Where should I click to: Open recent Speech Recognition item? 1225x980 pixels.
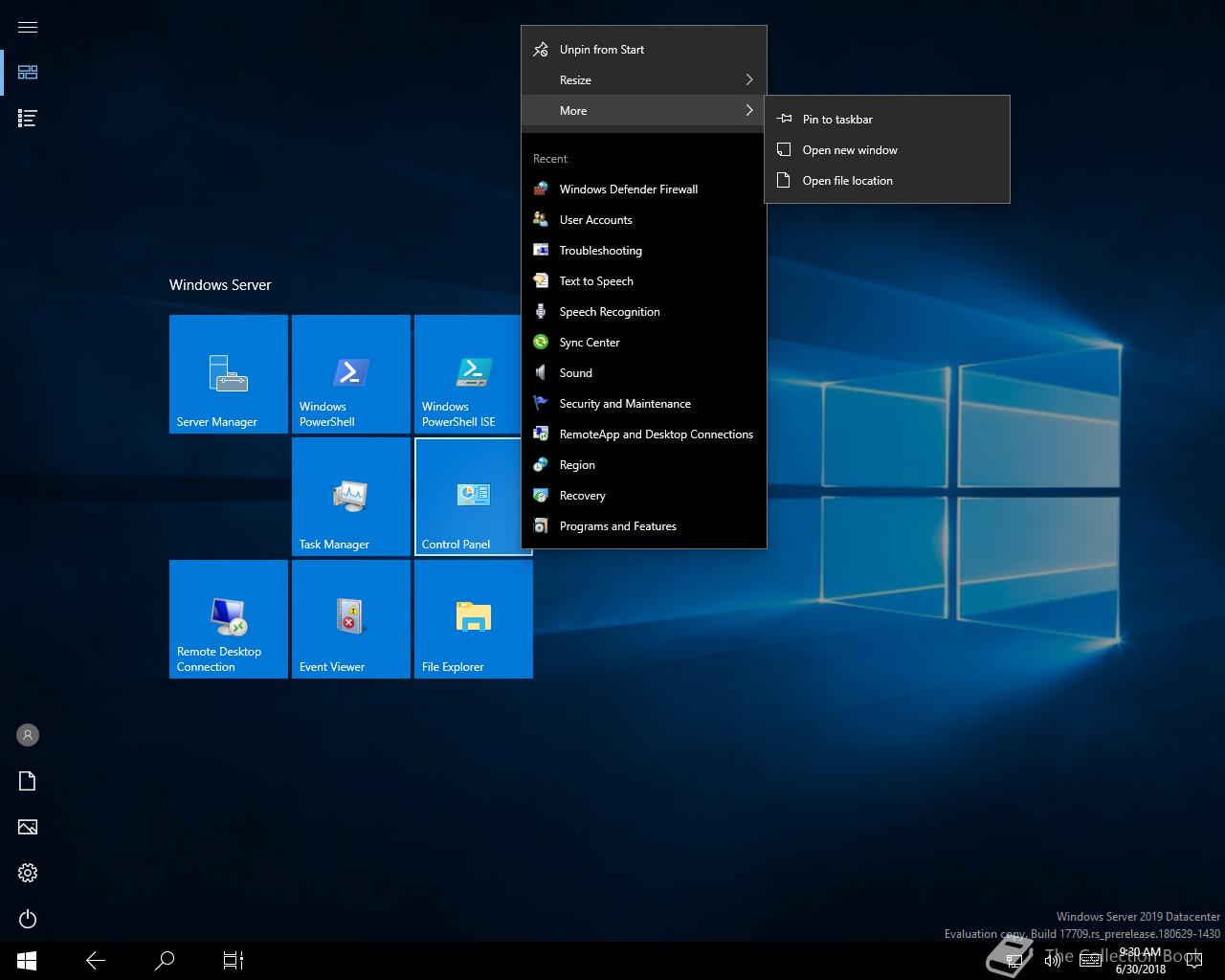click(644, 312)
